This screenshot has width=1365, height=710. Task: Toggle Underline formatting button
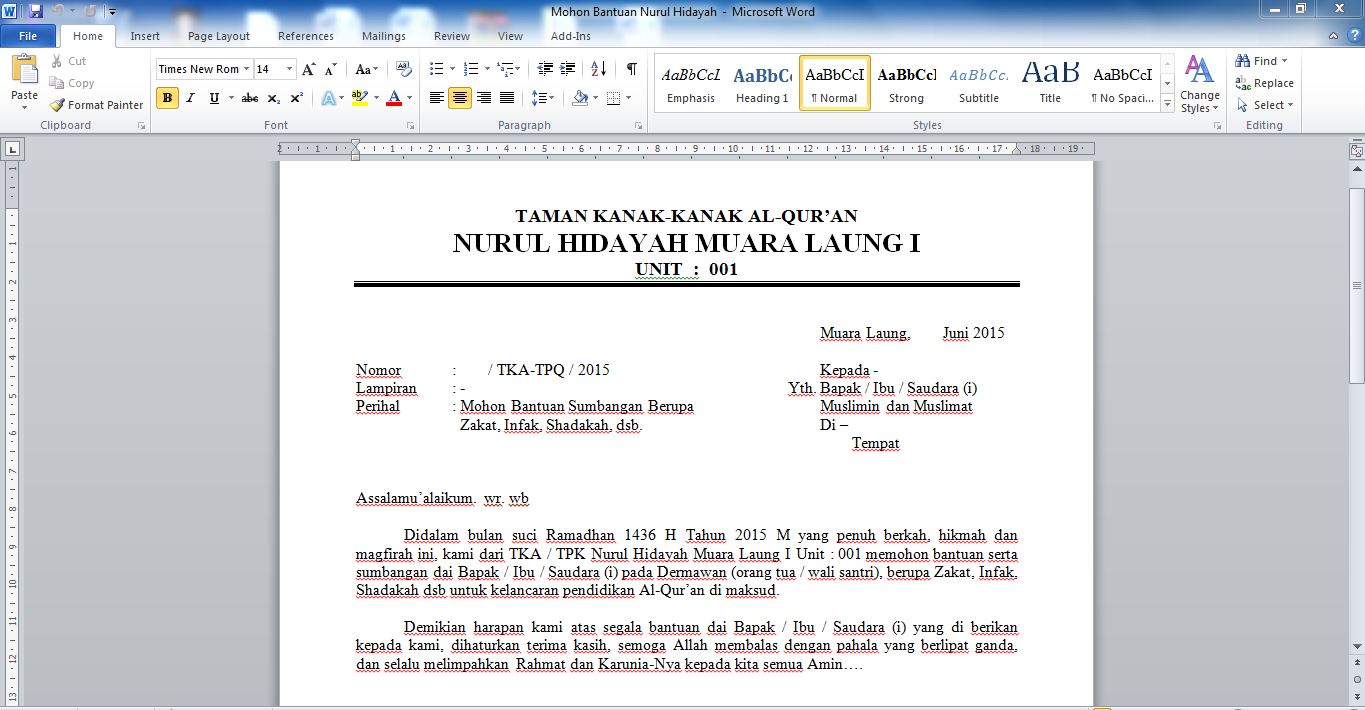click(214, 98)
